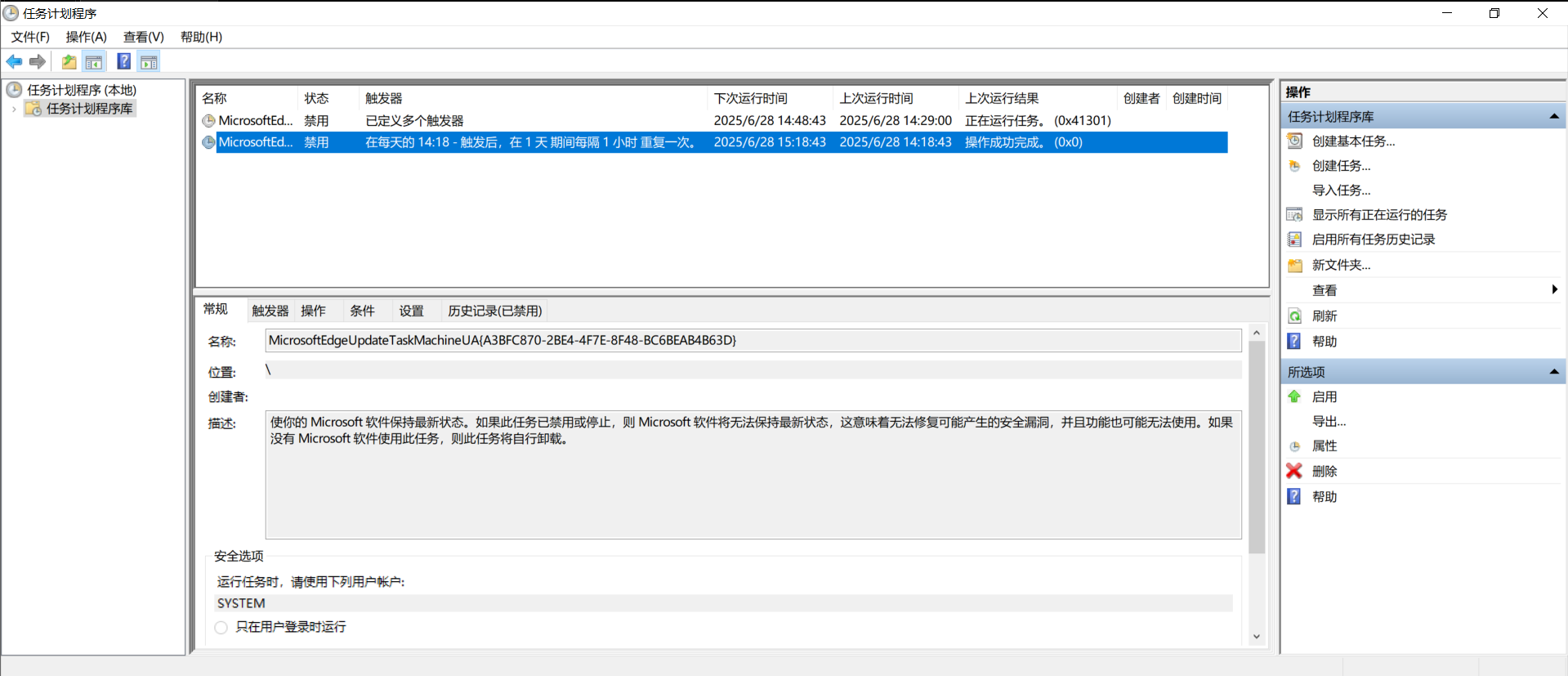
Task: Open the 查看(V) menu
Action: tap(144, 37)
